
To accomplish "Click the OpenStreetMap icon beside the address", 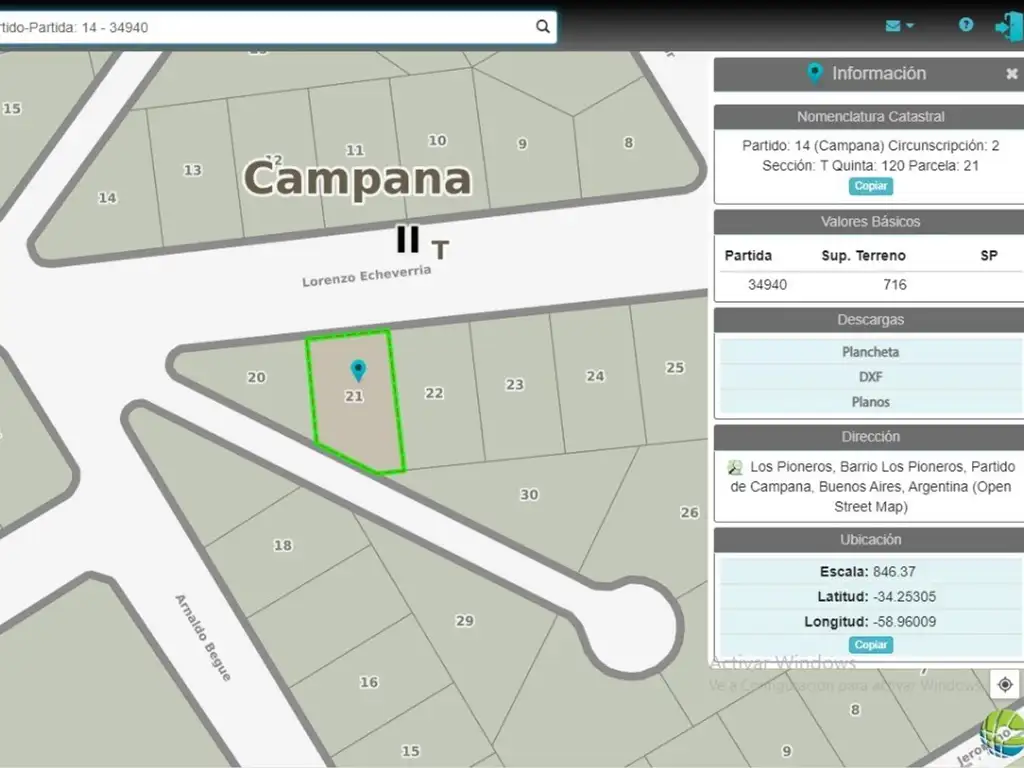I will click(x=735, y=467).
